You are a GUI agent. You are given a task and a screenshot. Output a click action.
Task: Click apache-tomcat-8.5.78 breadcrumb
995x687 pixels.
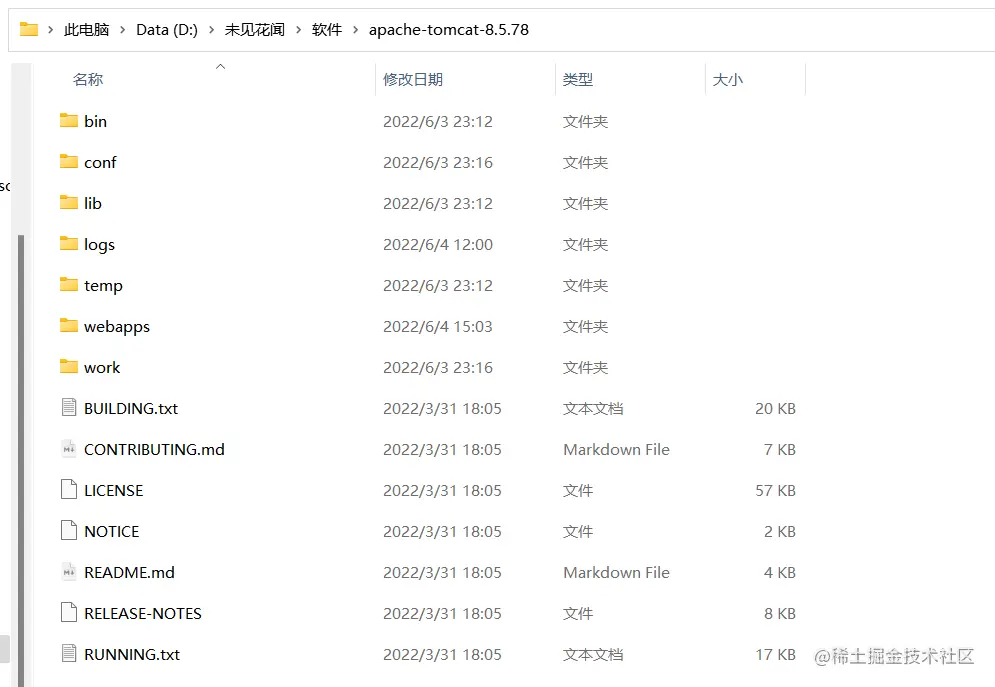[449, 30]
